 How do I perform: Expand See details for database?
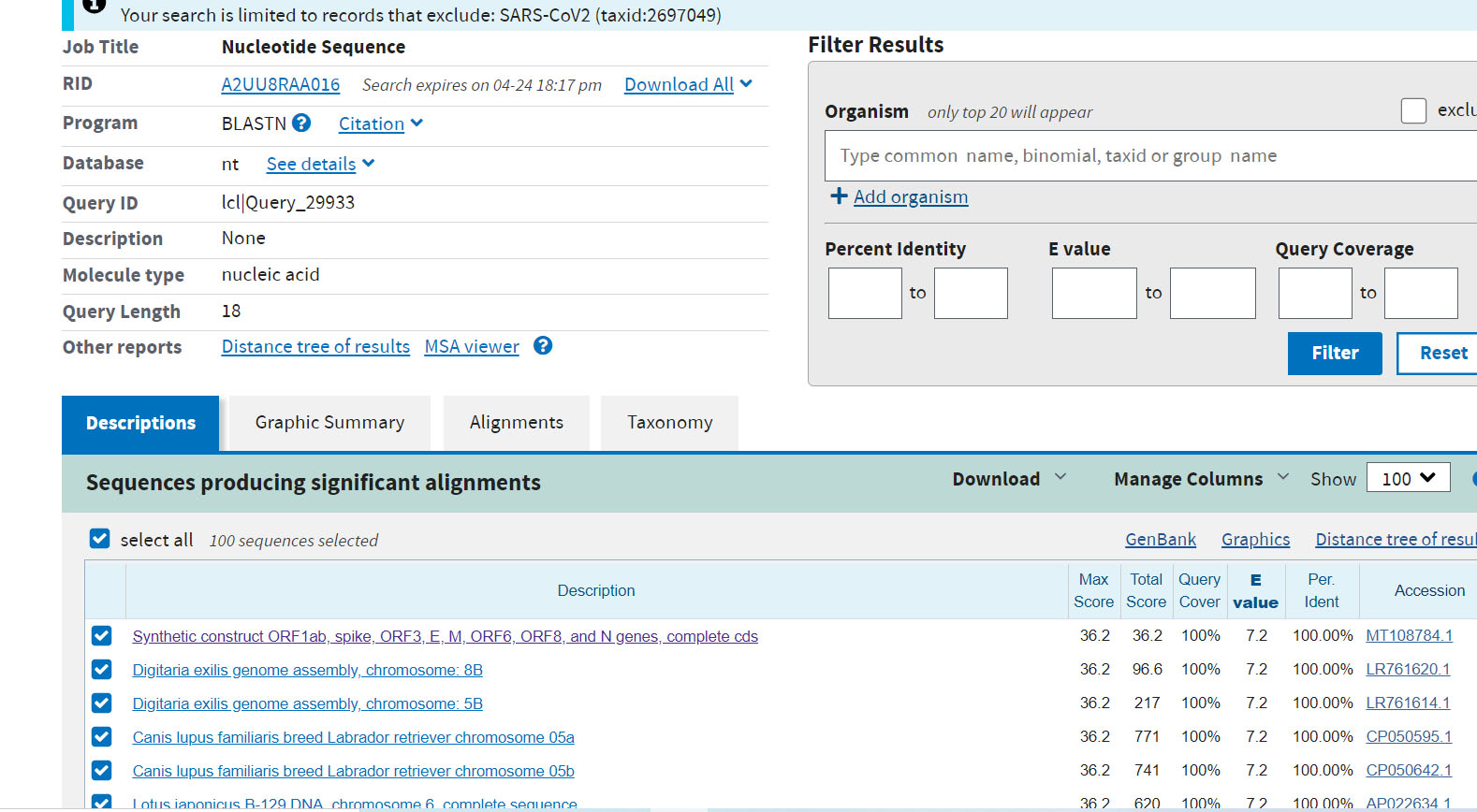pyautogui.click(x=321, y=164)
